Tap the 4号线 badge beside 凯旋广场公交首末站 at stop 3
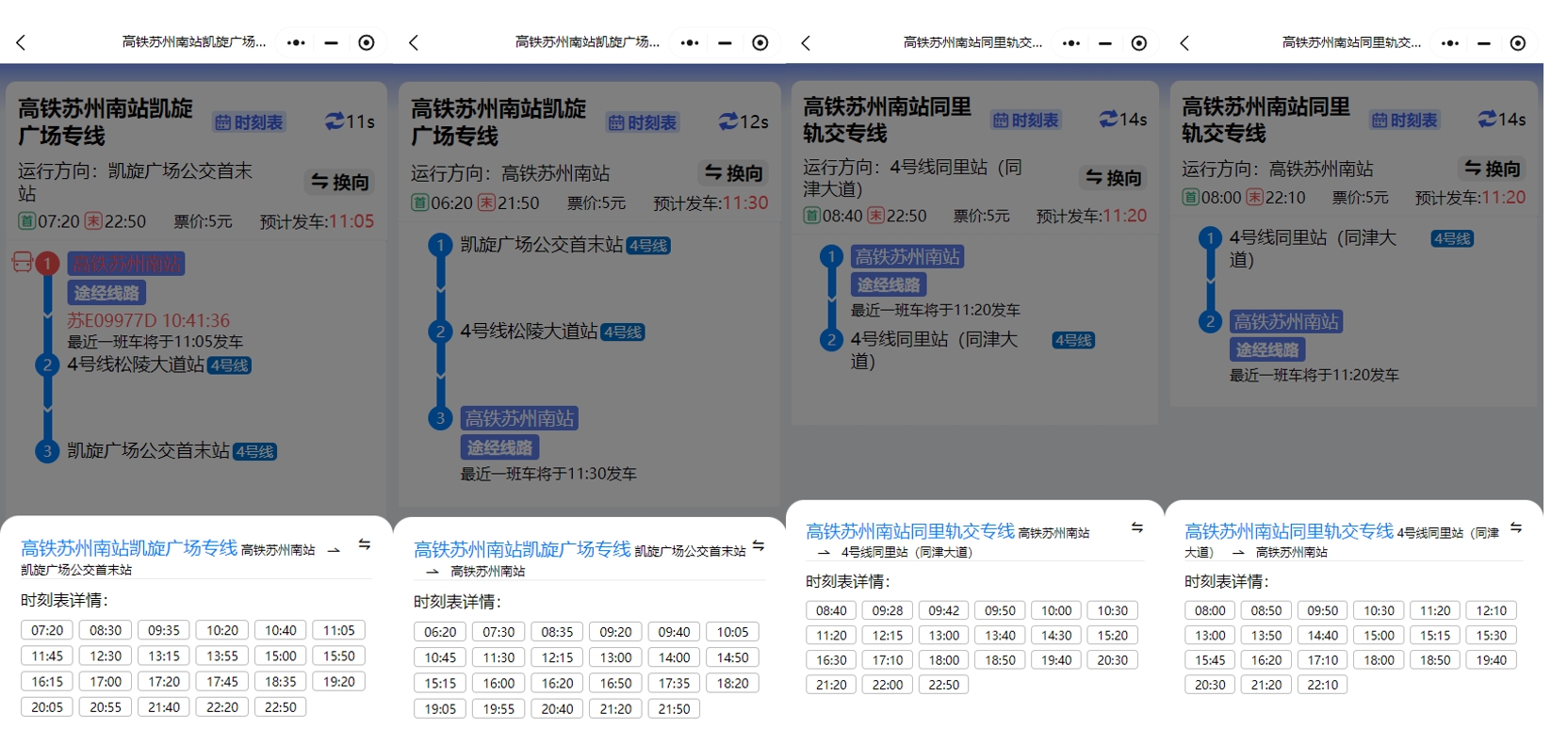This screenshot has height=729, width=1568. (254, 452)
